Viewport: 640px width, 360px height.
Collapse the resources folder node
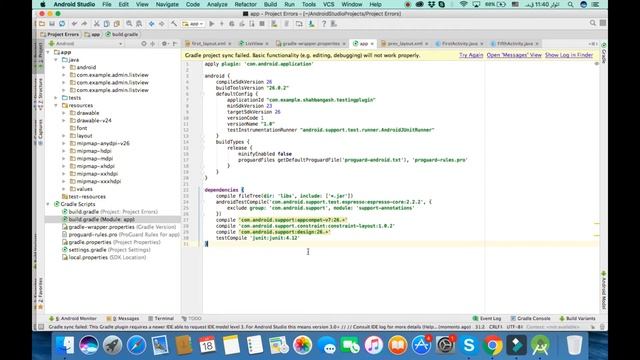(56, 106)
